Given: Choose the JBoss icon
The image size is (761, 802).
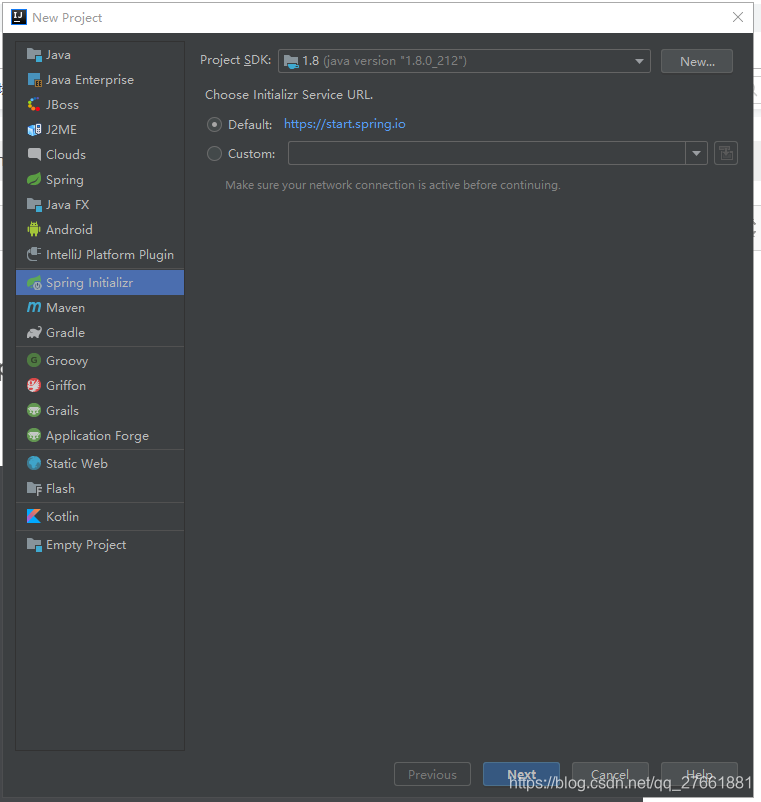Looking at the screenshot, I should click(x=34, y=105).
